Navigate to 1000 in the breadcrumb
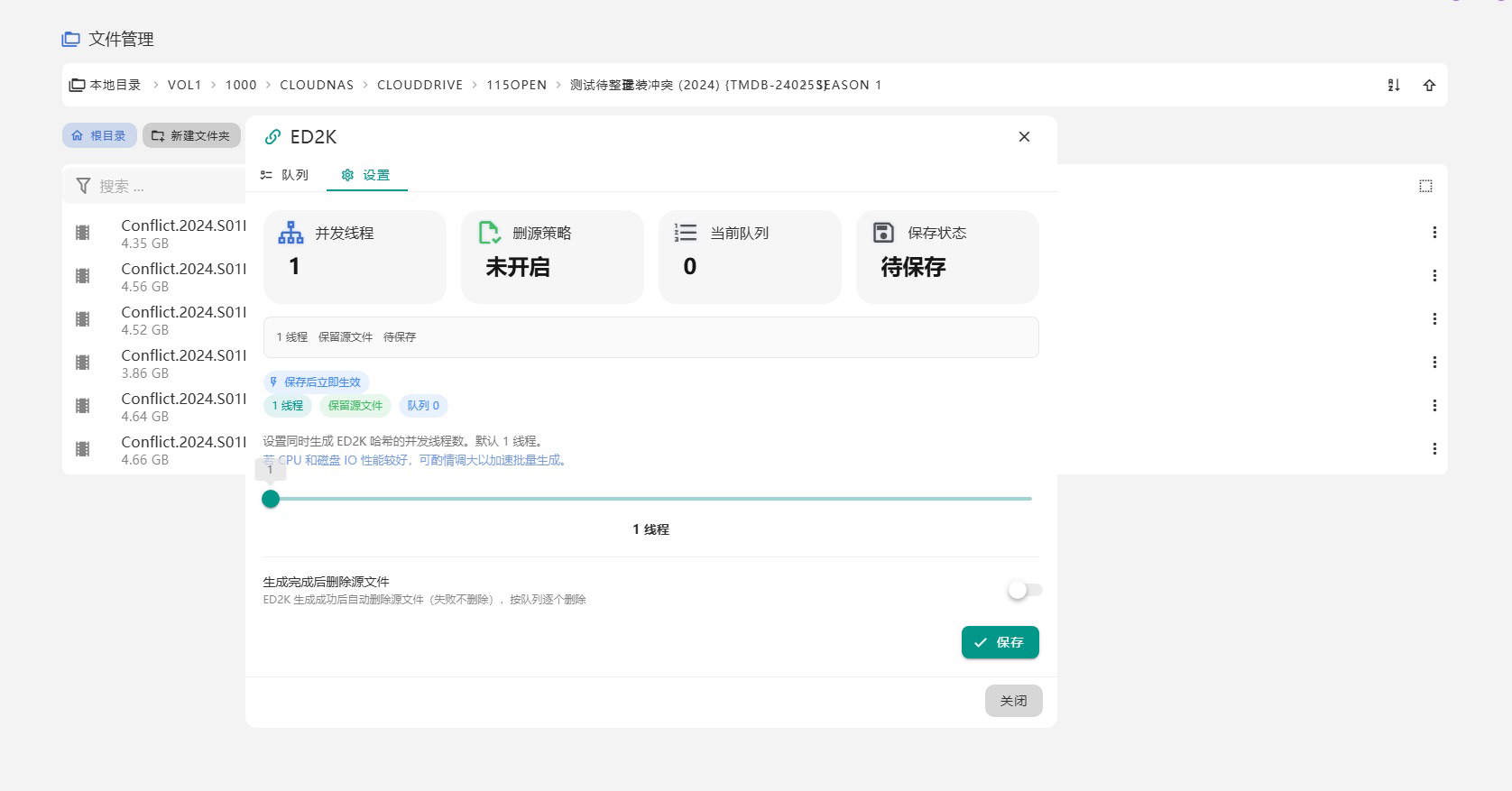The width and height of the screenshot is (1512, 791). (x=241, y=85)
